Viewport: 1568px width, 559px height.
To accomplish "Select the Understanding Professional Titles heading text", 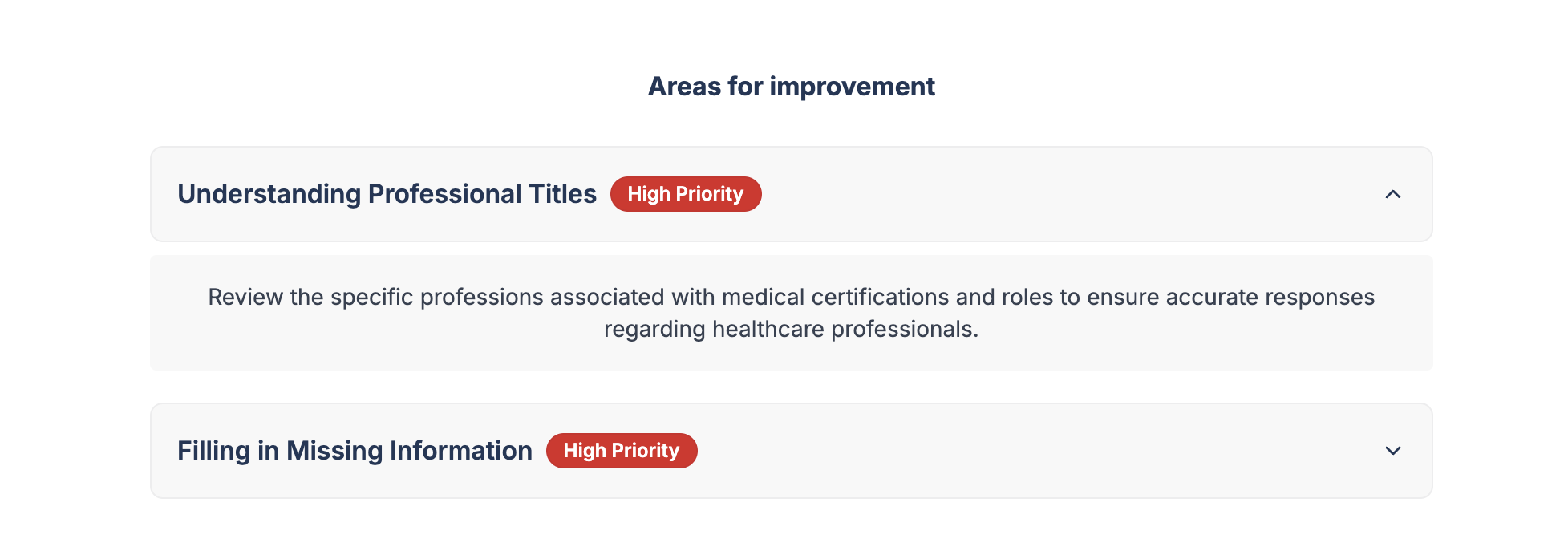I will point(387,194).
